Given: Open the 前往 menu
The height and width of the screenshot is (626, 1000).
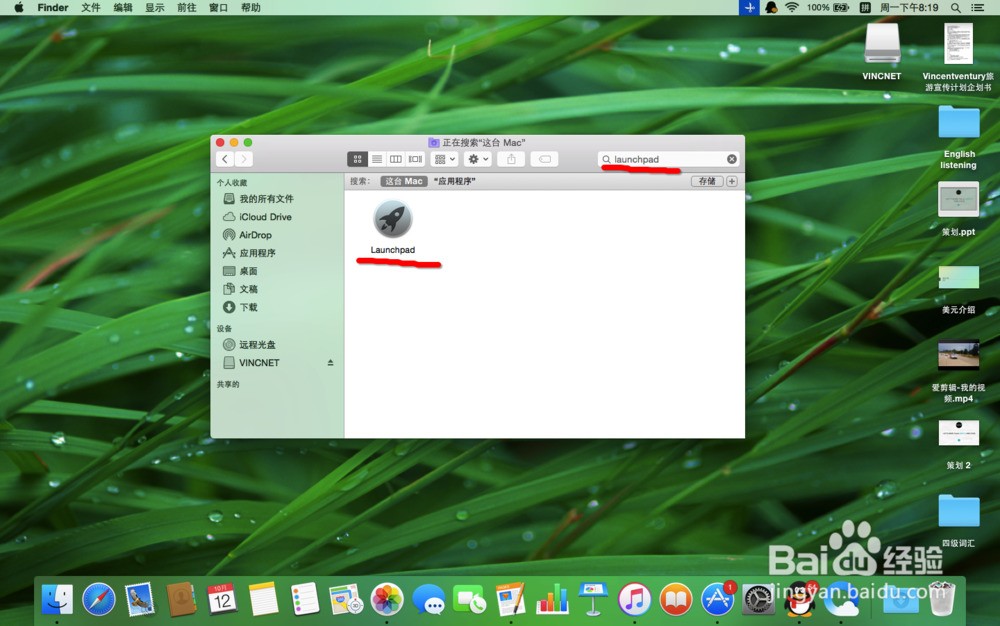Looking at the screenshot, I should coord(186,8).
